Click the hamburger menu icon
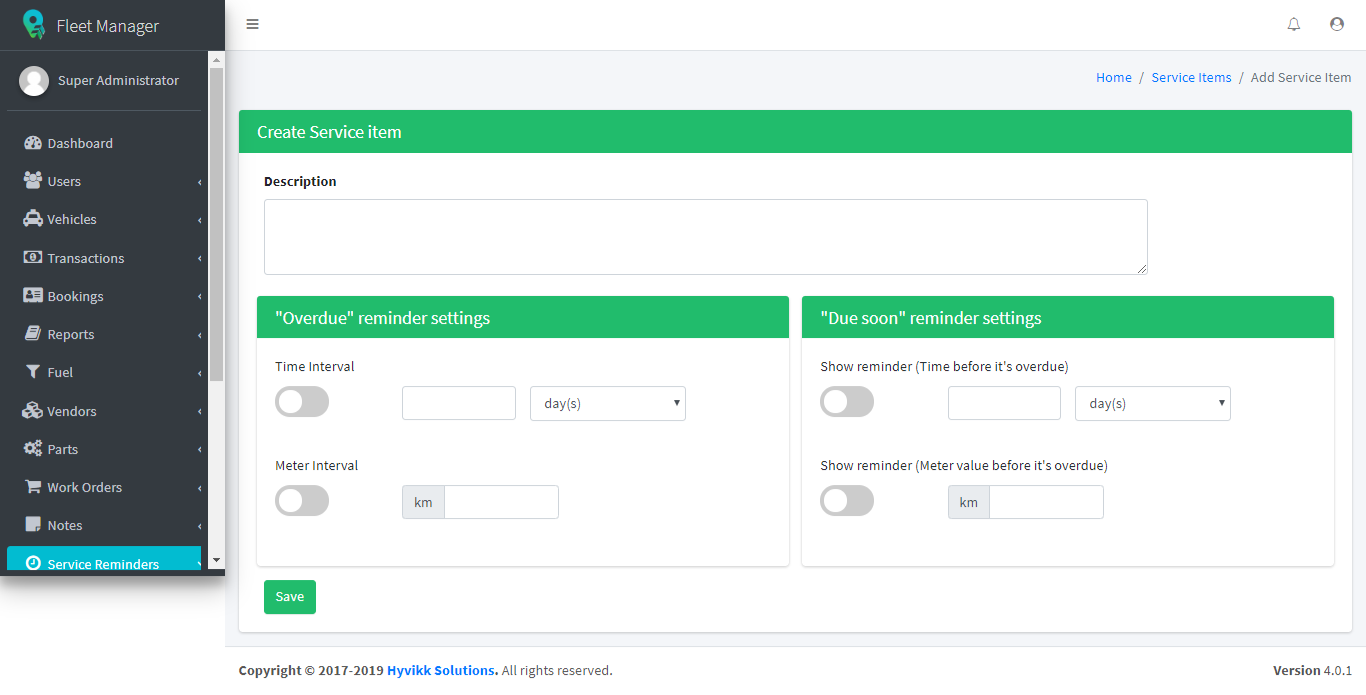Screen dimensions: 1366x695 point(252,24)
